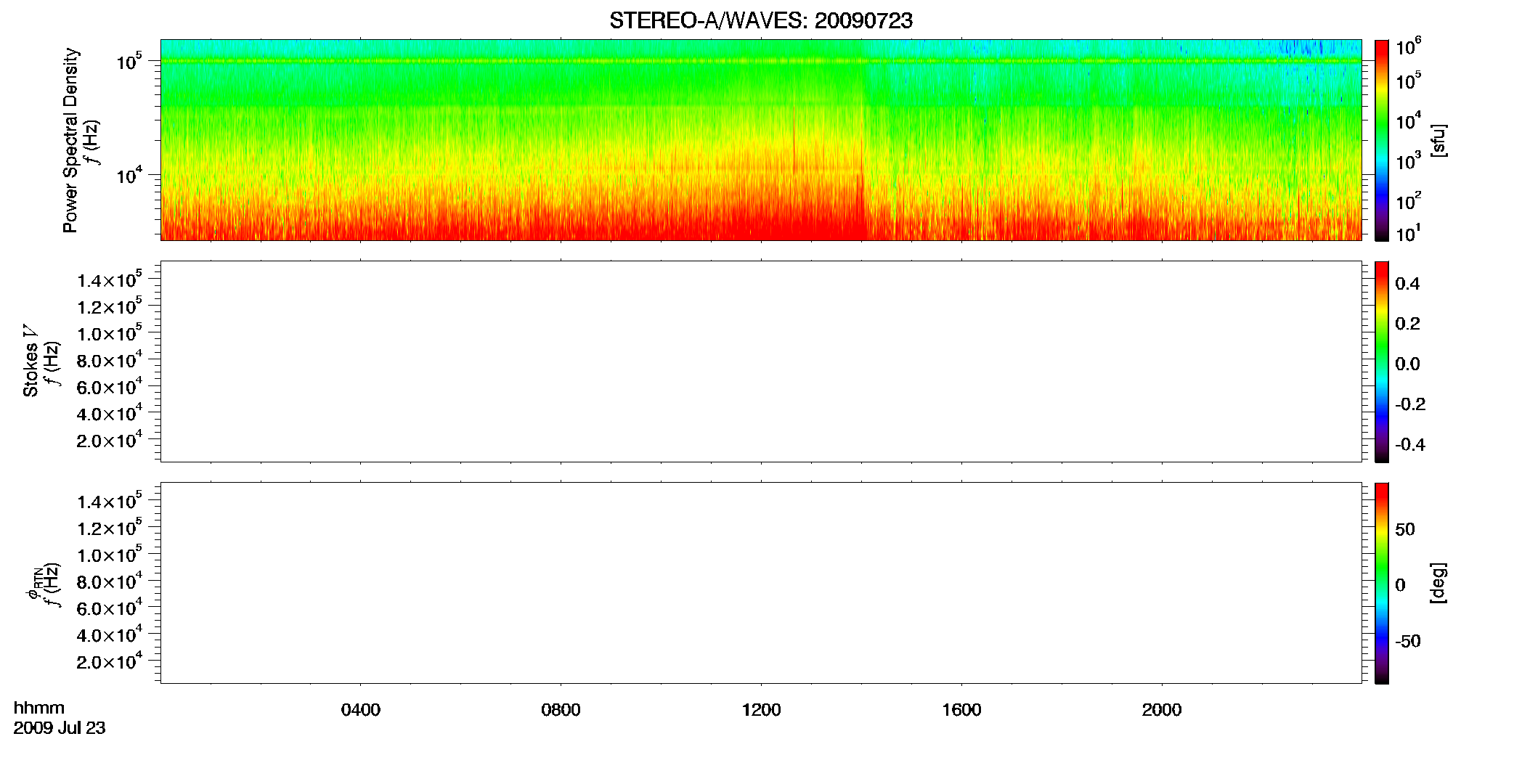Click the 2.0×10^4 tick in phi RTN panel

110,661
